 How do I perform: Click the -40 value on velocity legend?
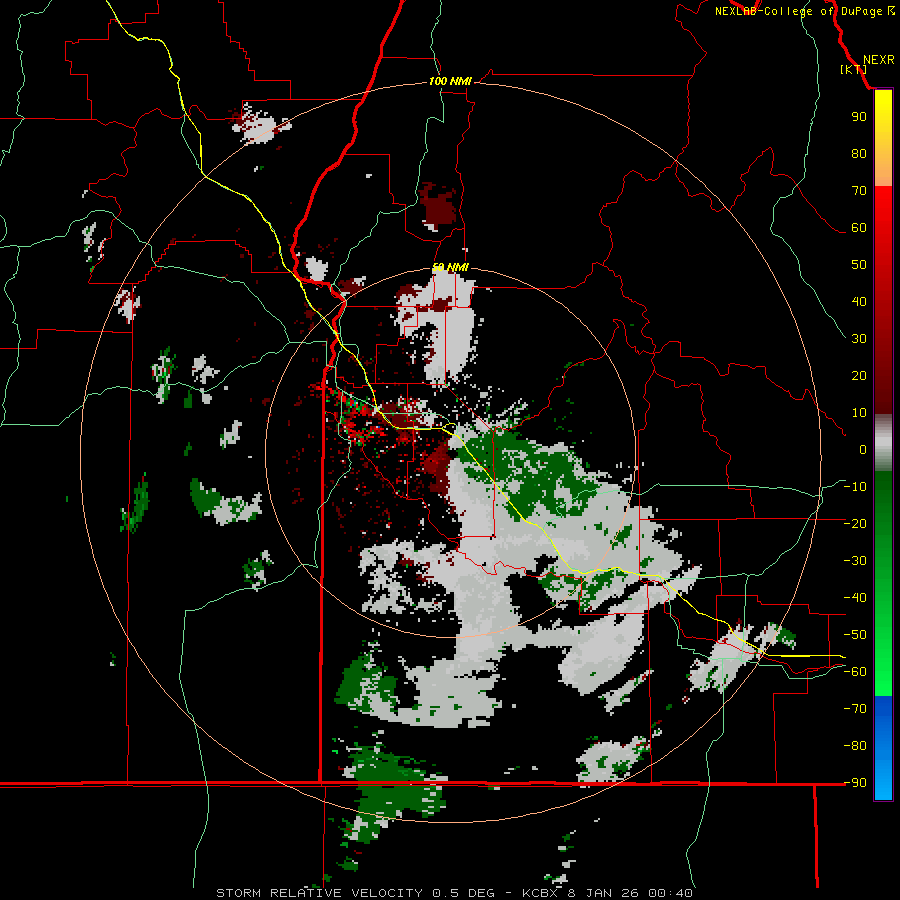tap(855, 598)
